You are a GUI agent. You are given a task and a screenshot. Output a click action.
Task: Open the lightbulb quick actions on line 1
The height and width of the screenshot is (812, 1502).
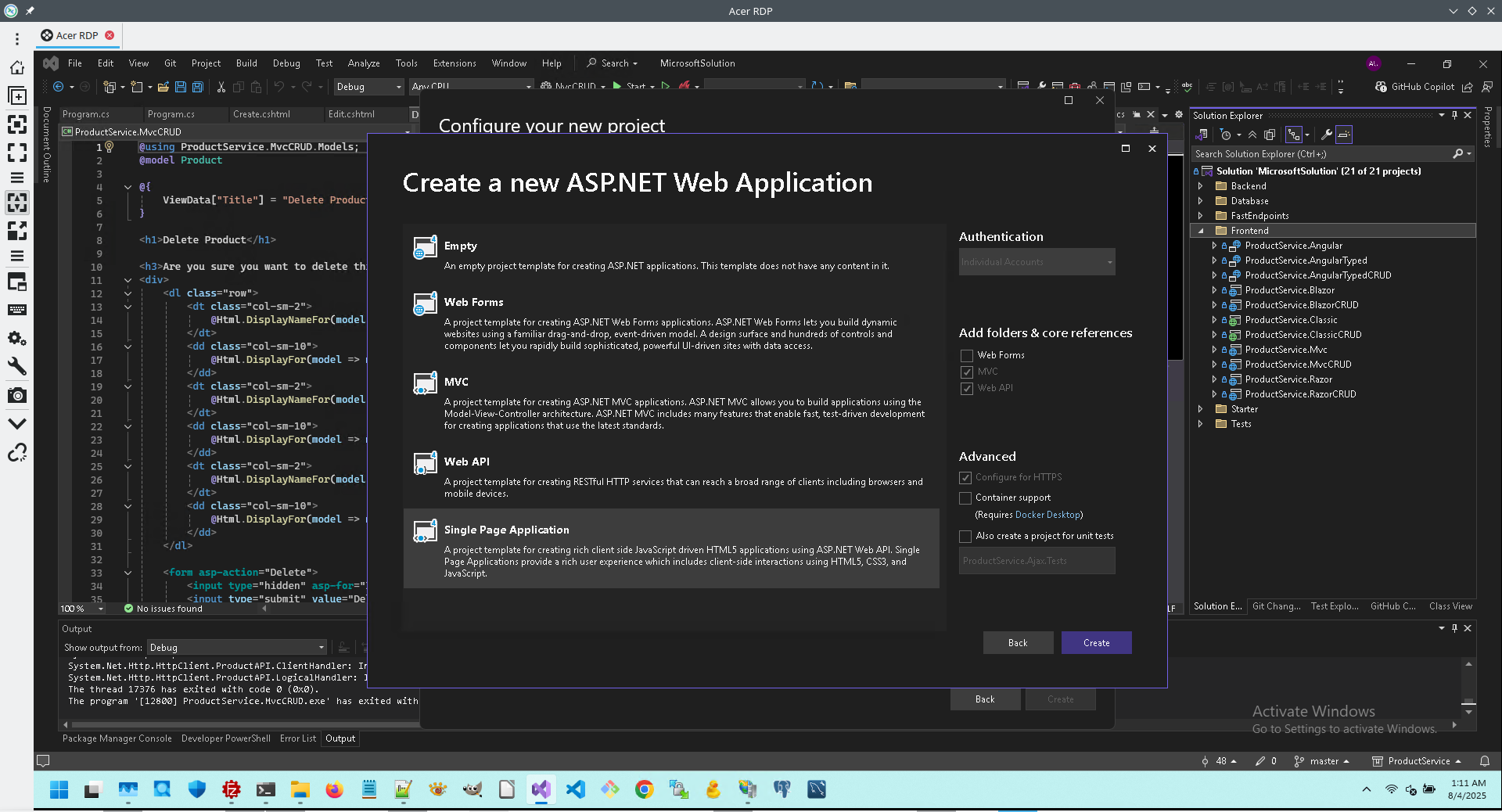click(x=110, y=146)
